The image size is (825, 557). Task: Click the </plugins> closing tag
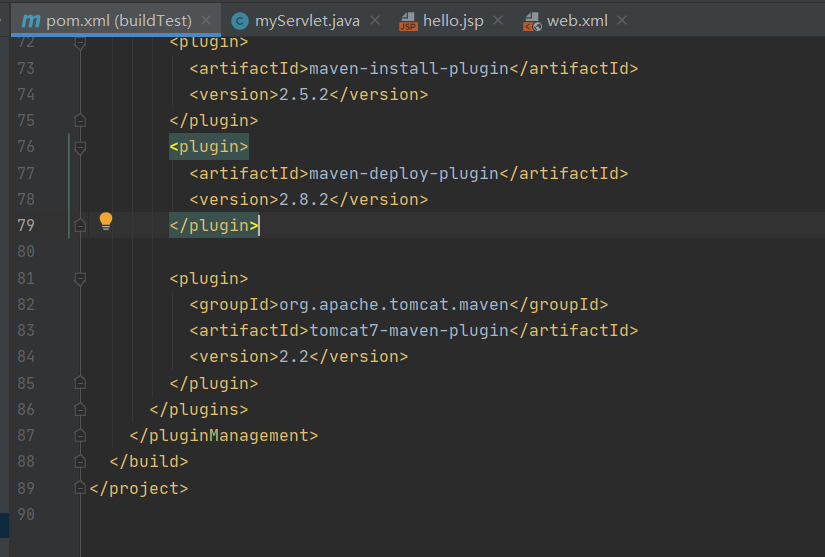(199, 409)
